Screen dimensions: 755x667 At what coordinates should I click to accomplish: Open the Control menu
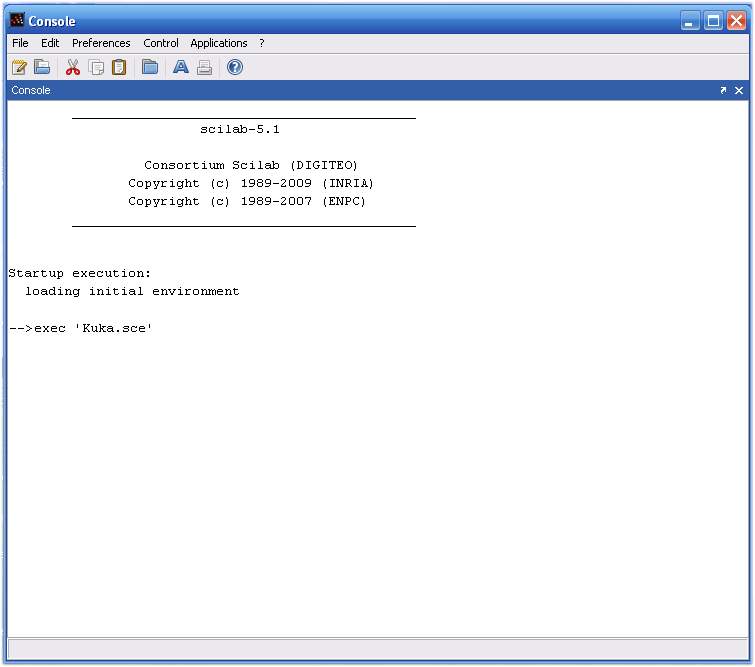click(161, 43)
